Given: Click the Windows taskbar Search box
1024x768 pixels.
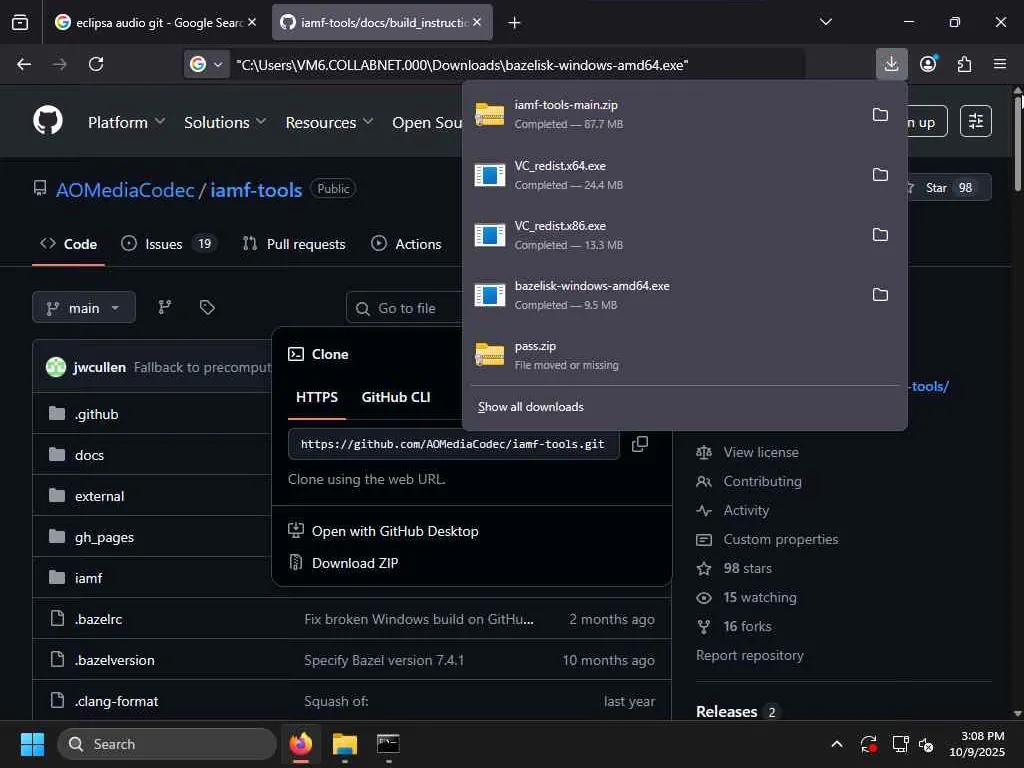Looking at the screenshot, I should pyautogui.click(x=167, y=744).
